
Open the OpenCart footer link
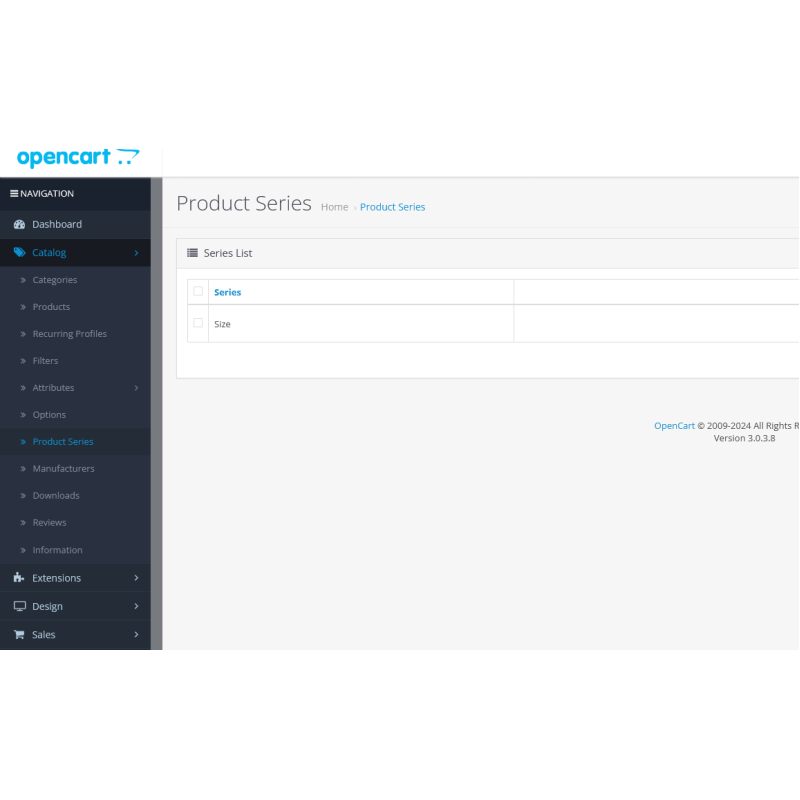click(674, 426)
